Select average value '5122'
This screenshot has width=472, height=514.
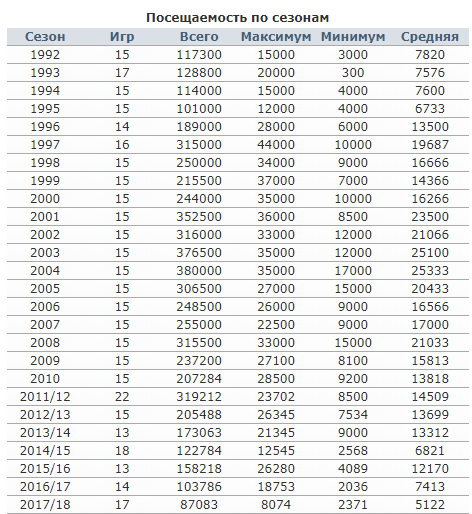[430, 505]
